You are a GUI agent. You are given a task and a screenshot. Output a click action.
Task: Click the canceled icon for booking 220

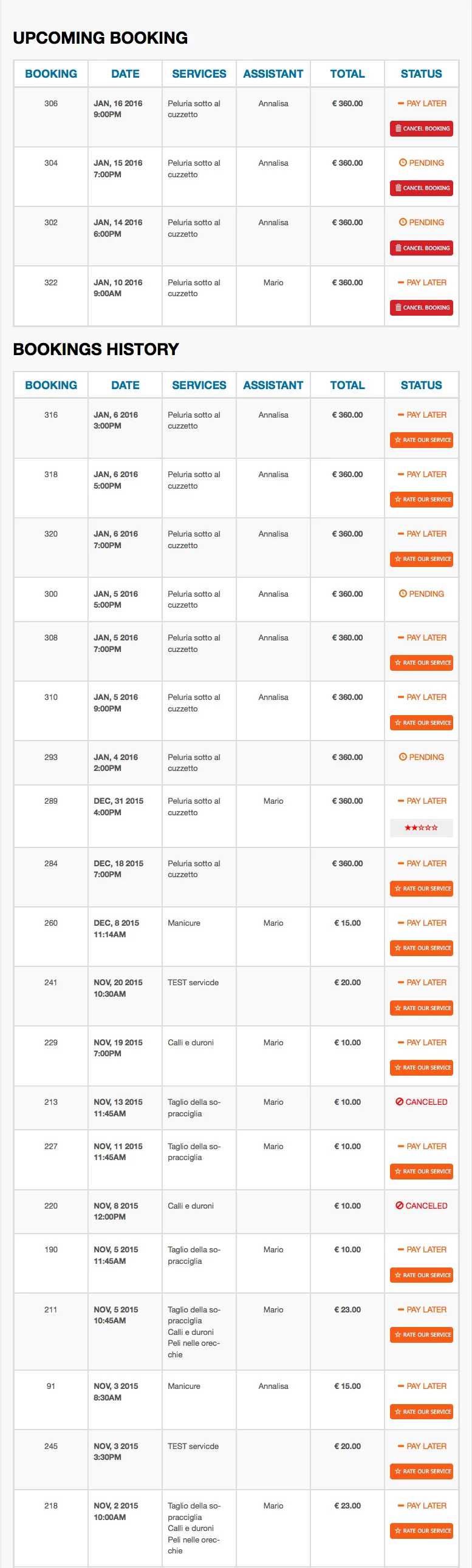click(x=399, y=1205)
